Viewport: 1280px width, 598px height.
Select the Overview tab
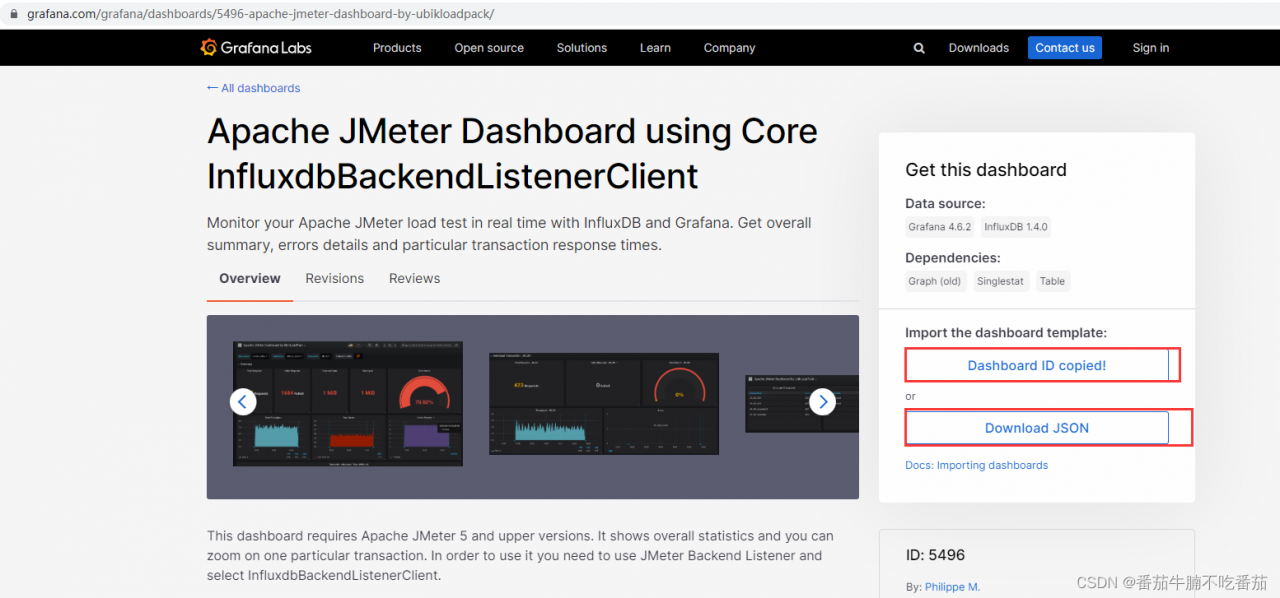[x=250, y=279]
